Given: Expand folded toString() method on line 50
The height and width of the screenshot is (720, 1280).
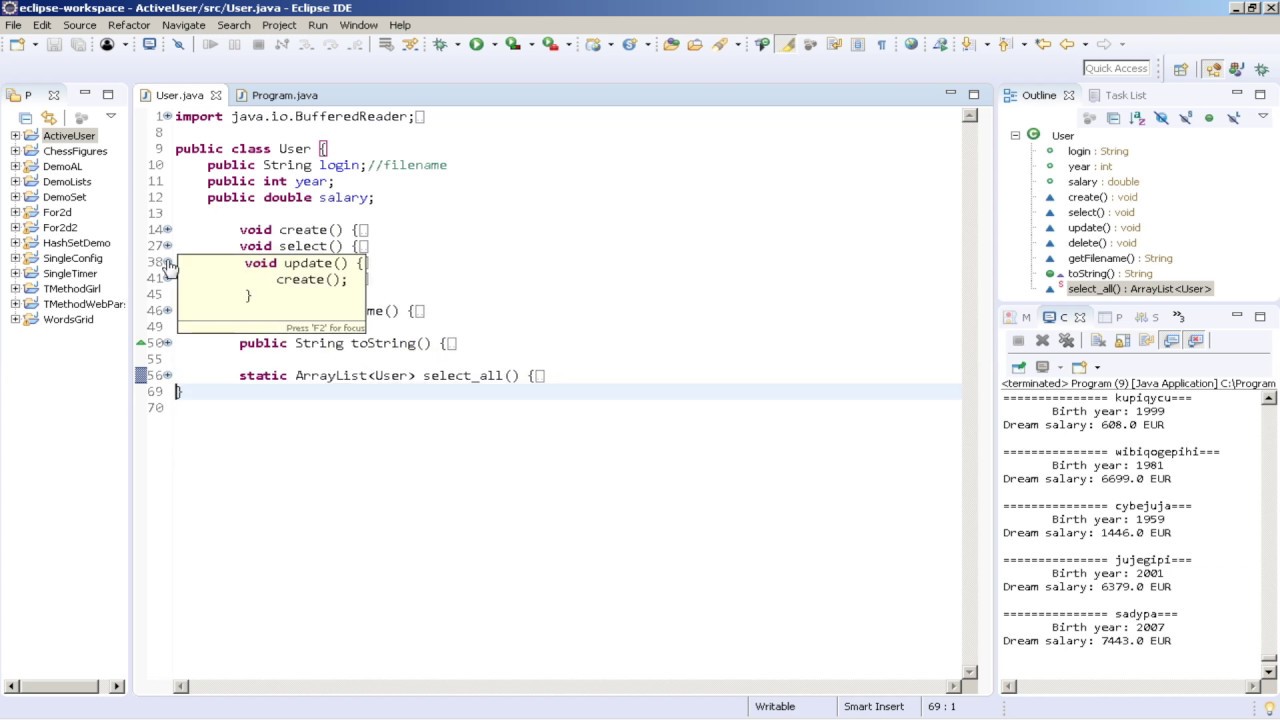Looking at the screenshot, I should pyautogui.click(x=167, y=343).
